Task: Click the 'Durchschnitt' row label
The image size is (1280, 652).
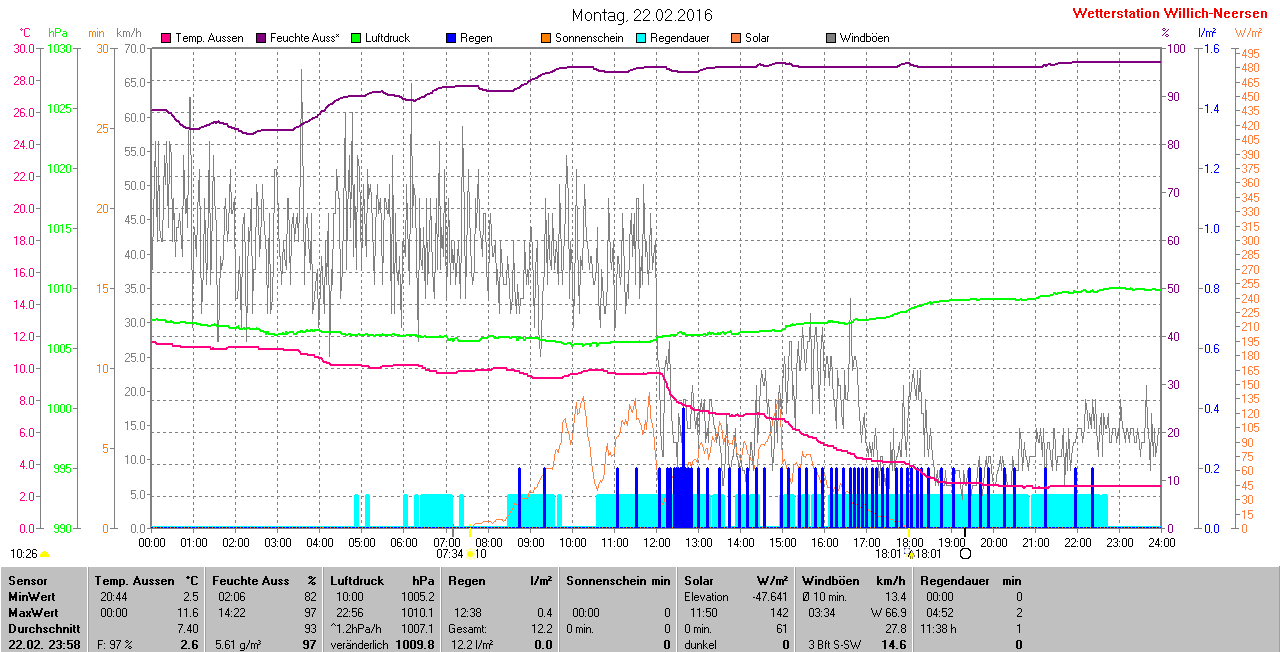Action: [43, 629]
